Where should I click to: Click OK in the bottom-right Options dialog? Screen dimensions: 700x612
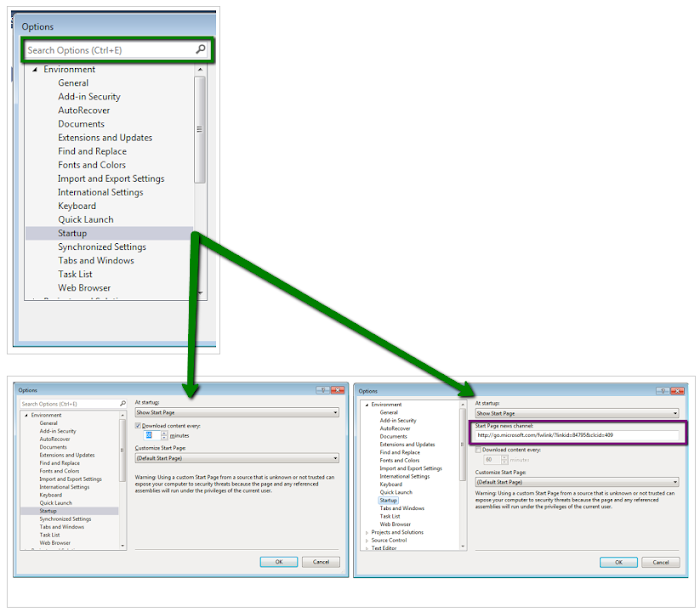point(619,562)
